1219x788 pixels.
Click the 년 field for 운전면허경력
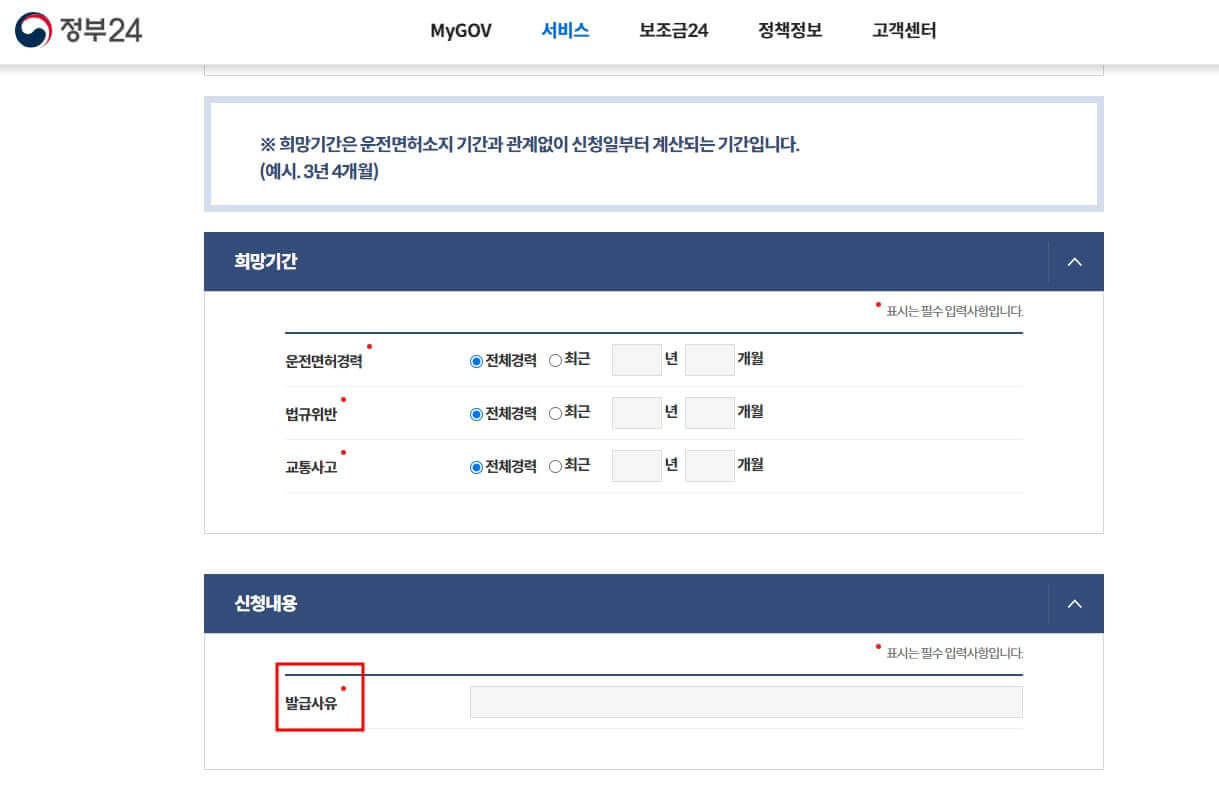637,359
